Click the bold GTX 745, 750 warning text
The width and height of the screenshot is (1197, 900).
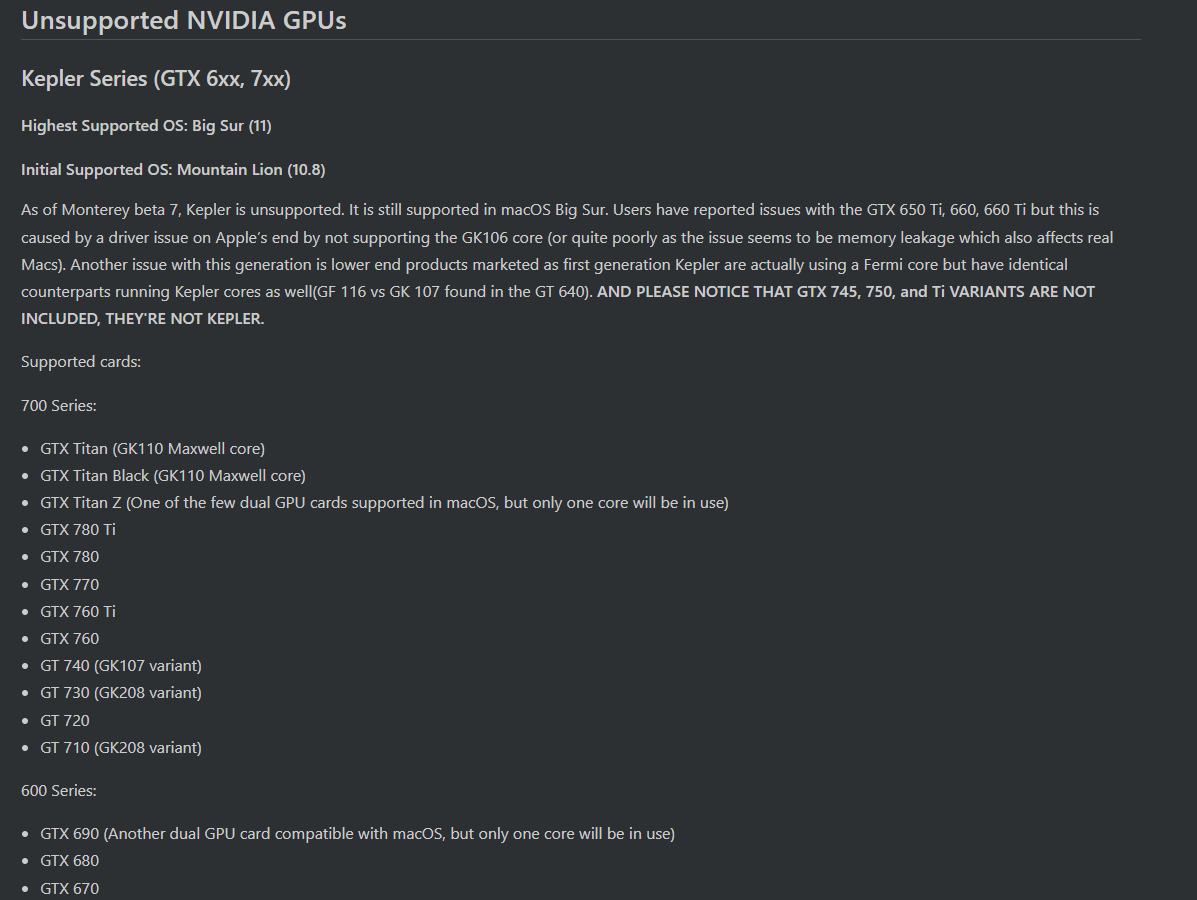[x=558, y=305]
